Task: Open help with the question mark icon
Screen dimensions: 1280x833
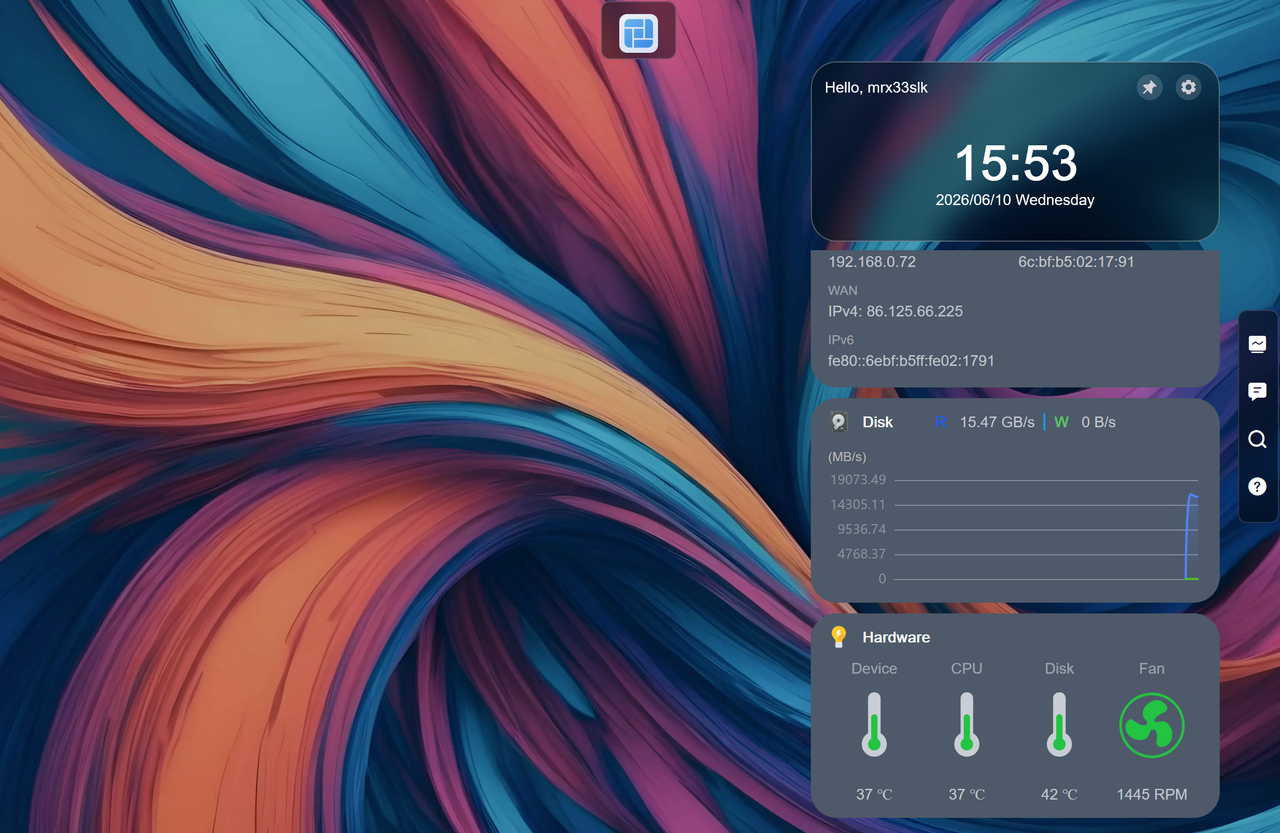Action: coord(1258,487)
